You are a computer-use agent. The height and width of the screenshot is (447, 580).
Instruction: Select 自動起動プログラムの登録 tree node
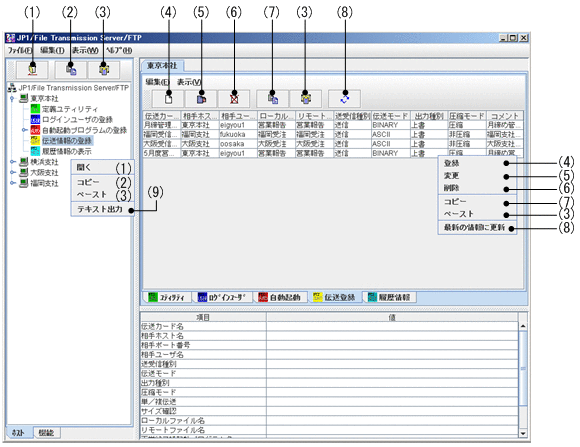tap(79, 130)
